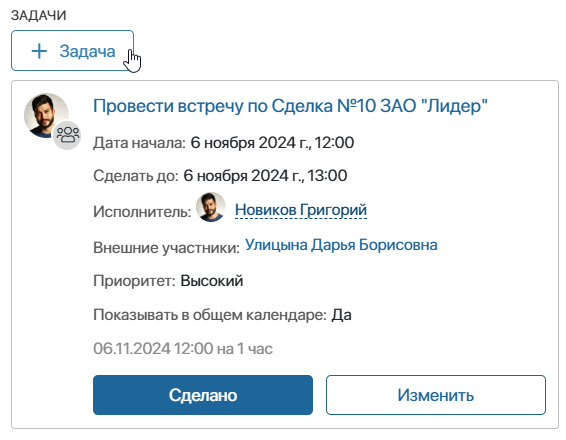Click the Приоритет label

pos(134,281)
